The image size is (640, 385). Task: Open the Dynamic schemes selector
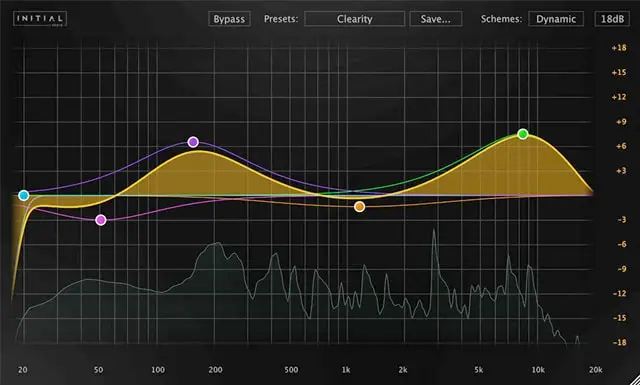click(x=556, y=19)
